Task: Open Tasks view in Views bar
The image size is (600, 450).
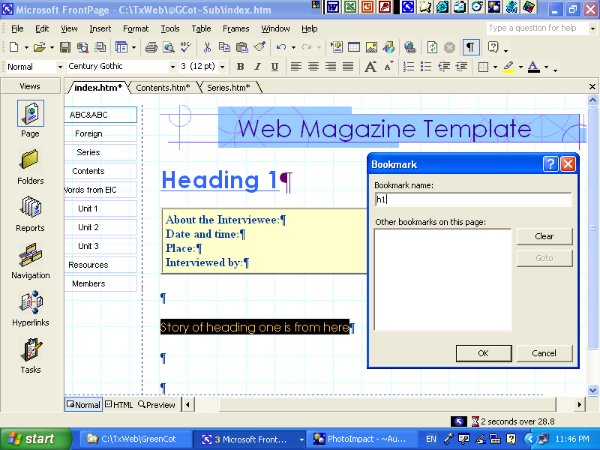Action: pyautogui.click(x=31, y=356)
